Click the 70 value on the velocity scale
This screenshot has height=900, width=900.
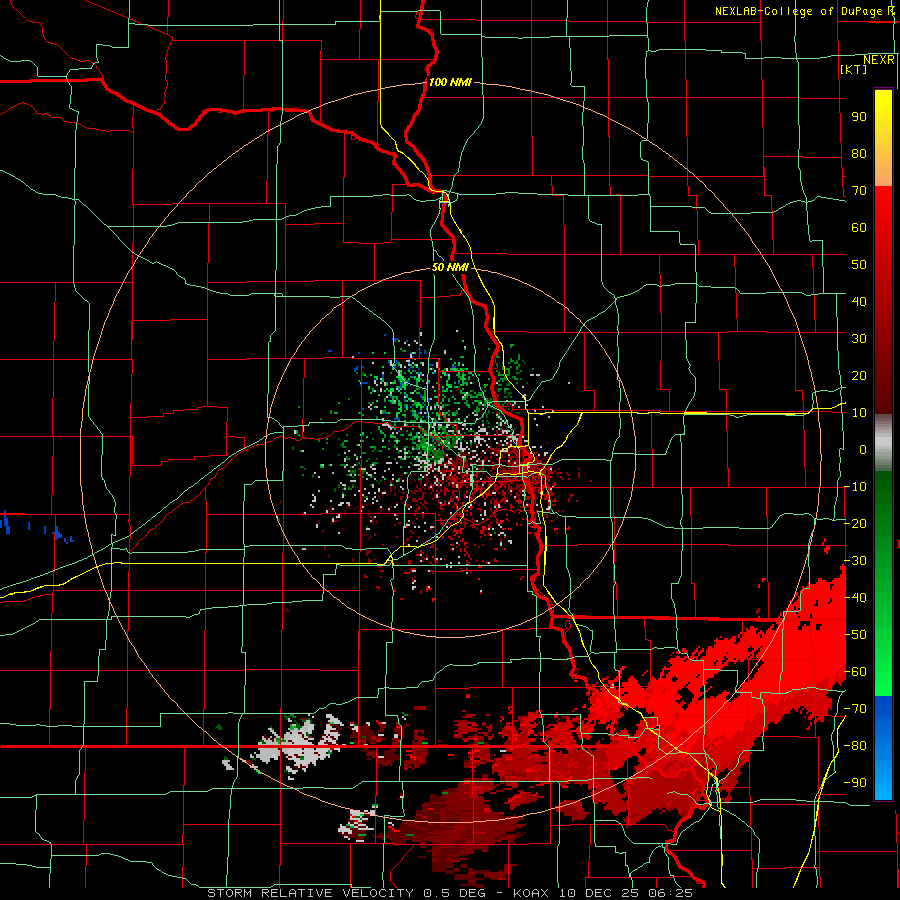(859, 191)
